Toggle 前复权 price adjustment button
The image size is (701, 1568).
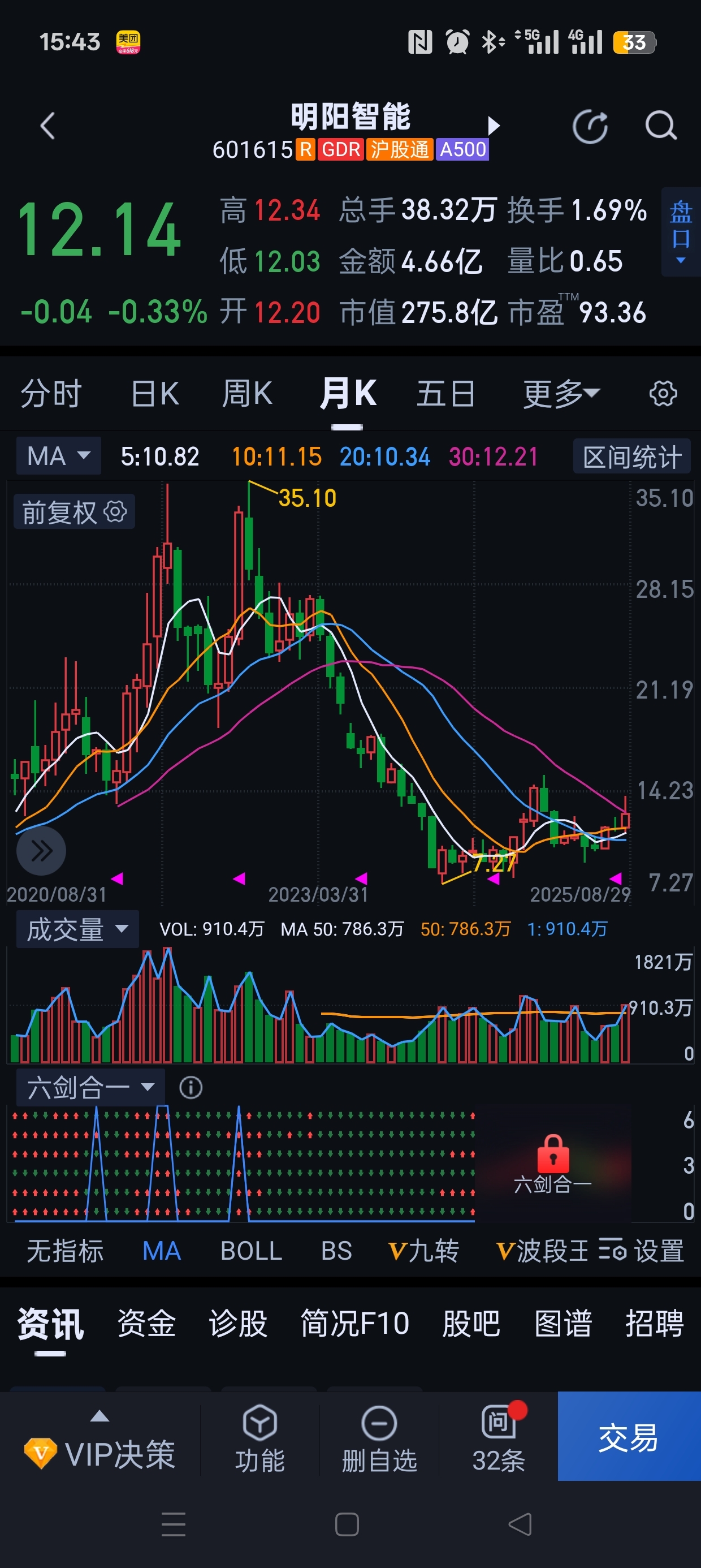pyautogui.click(x=74, y=512)
